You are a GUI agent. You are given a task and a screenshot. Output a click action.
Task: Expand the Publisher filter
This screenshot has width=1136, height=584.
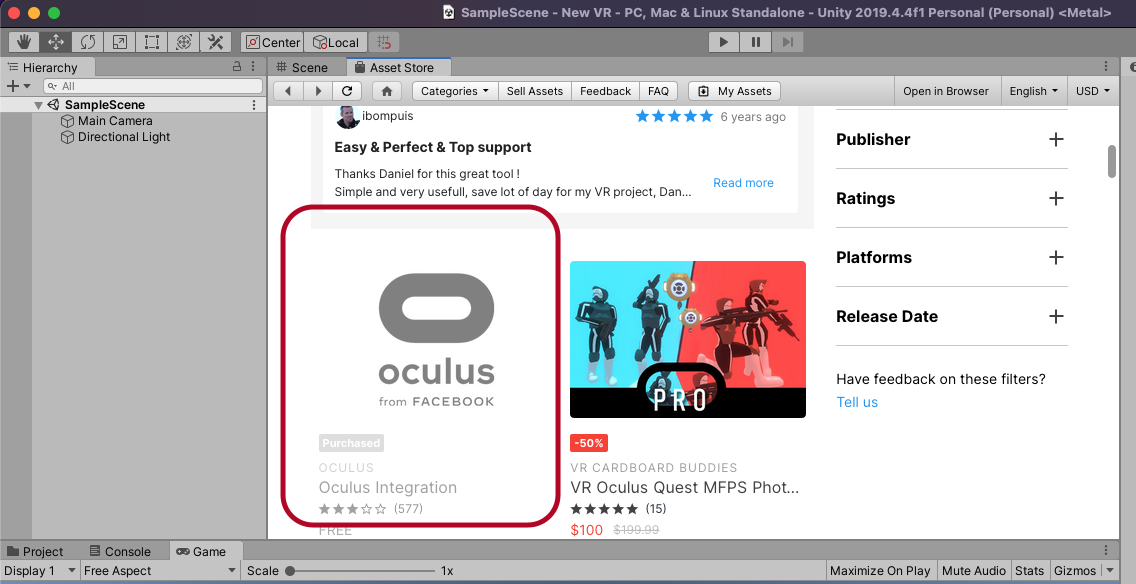coord(1056,139)
